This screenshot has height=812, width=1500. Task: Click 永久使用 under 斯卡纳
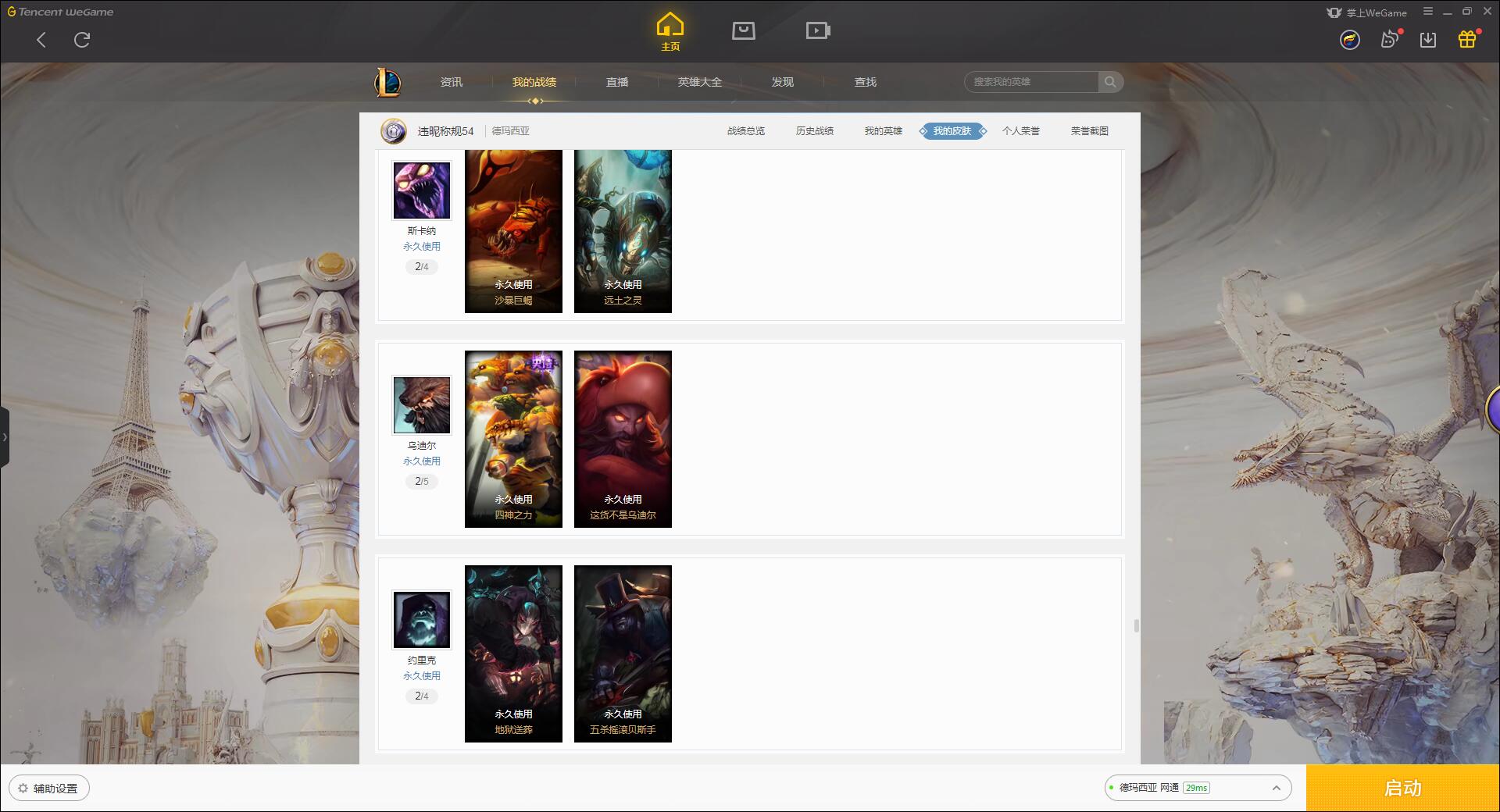click(x=422, y=247)
